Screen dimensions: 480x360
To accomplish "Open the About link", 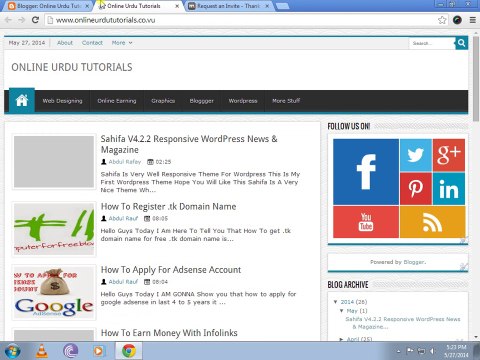I will (65, 43).
